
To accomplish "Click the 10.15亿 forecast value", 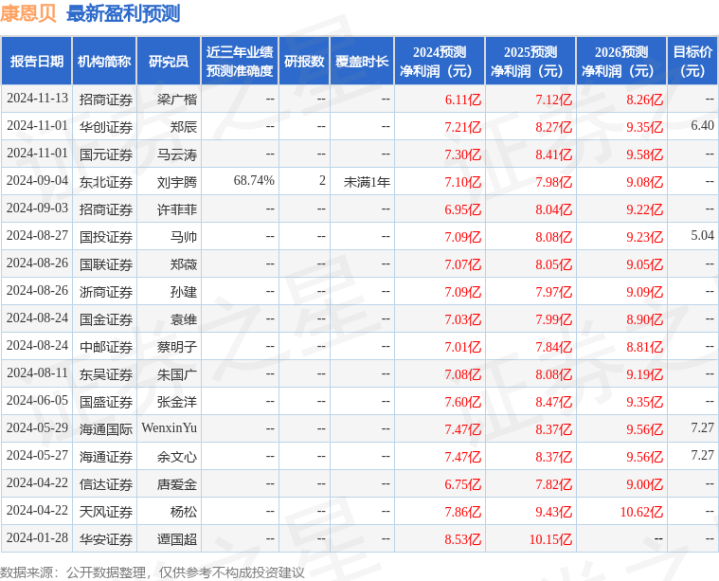I will (x=551, y=540).
